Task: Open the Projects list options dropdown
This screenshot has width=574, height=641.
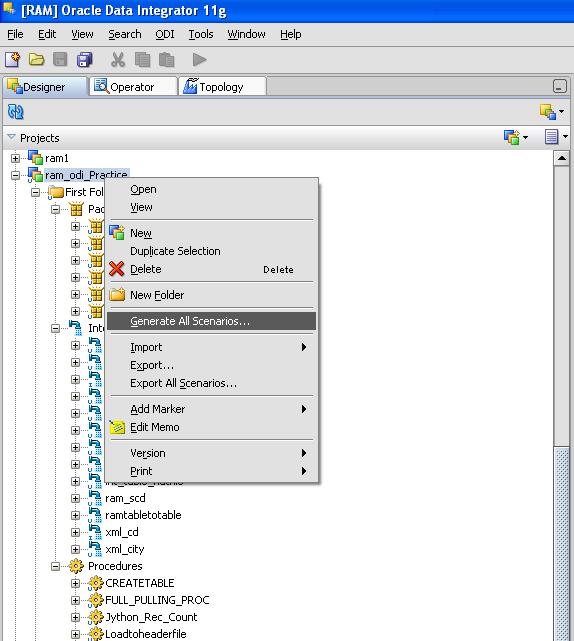Action: [x=556, y=137]
